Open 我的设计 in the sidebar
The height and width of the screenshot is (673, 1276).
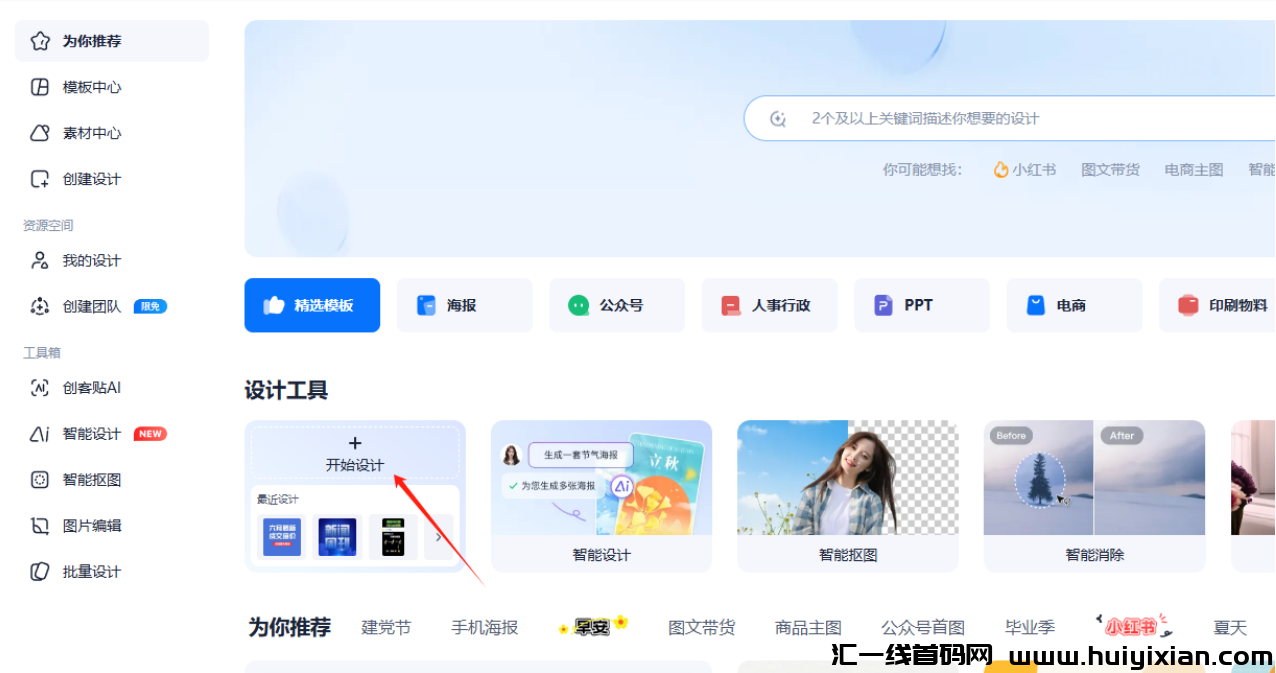point(112,260)
